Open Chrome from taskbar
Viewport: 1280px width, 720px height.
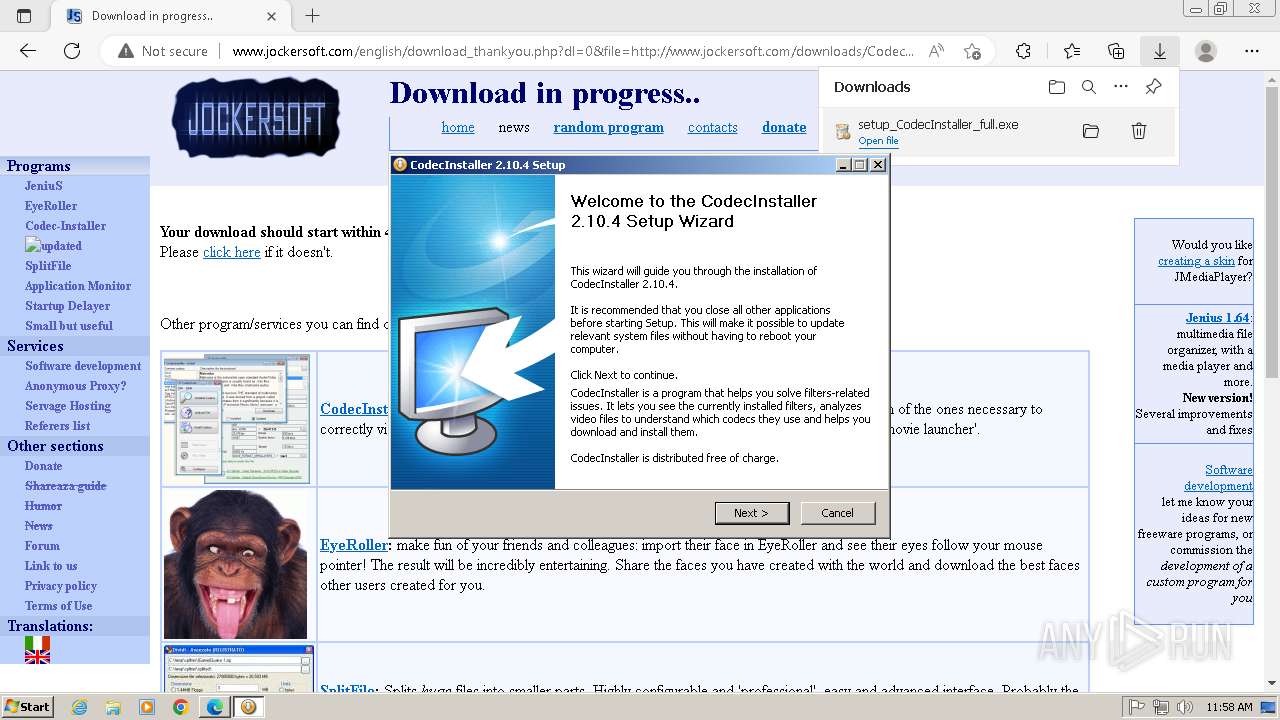click(180, 707)
